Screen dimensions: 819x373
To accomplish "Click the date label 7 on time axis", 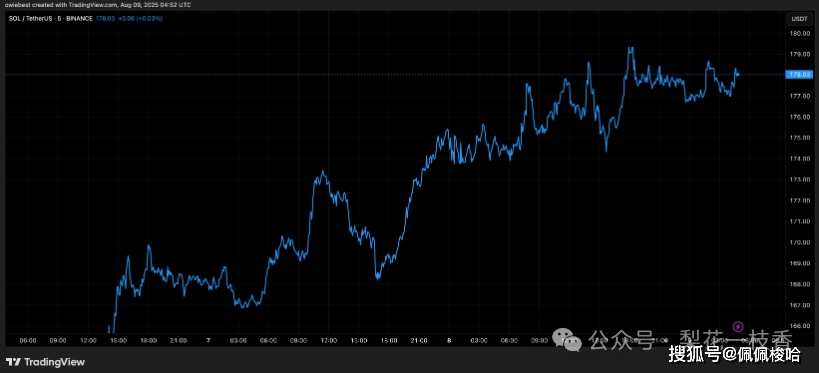I will pyautogui.click(x=208, y=341).
